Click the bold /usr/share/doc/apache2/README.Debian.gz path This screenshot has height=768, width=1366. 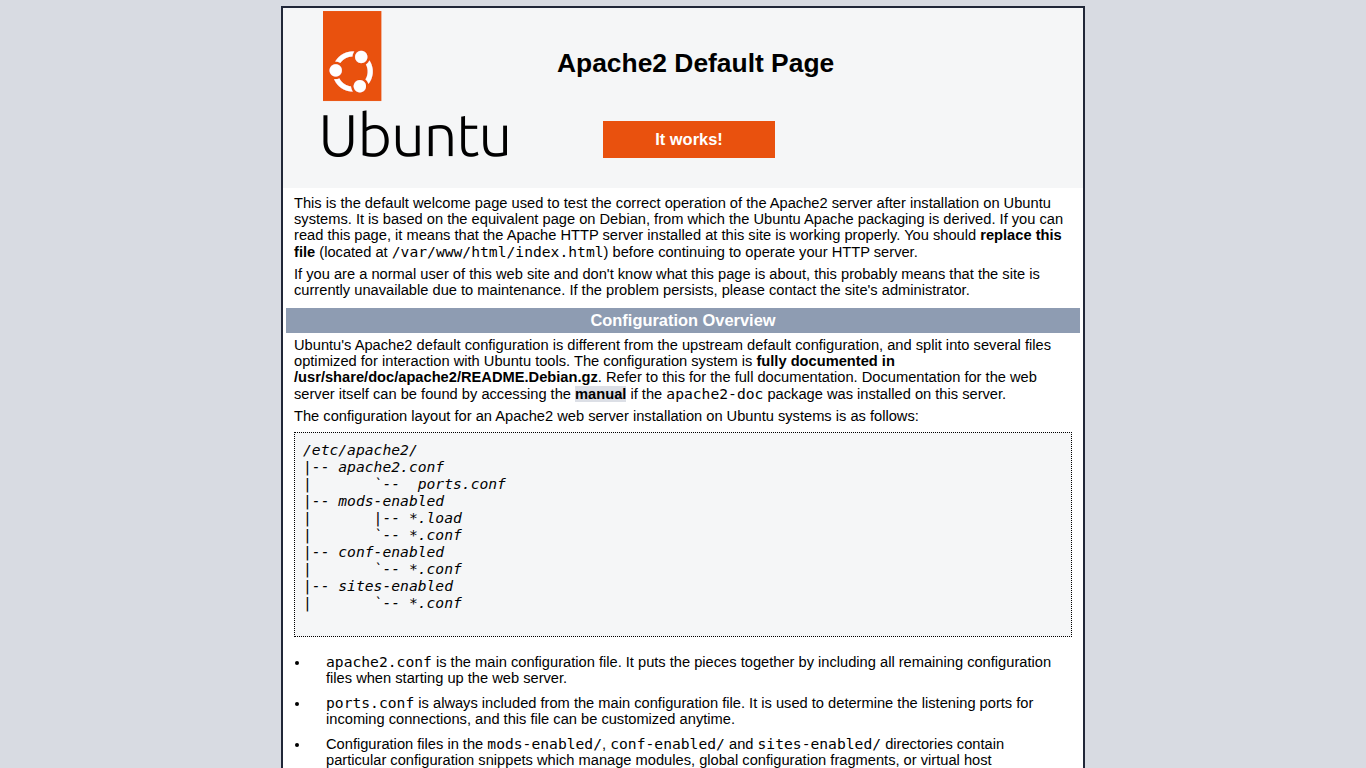(446, 377)
